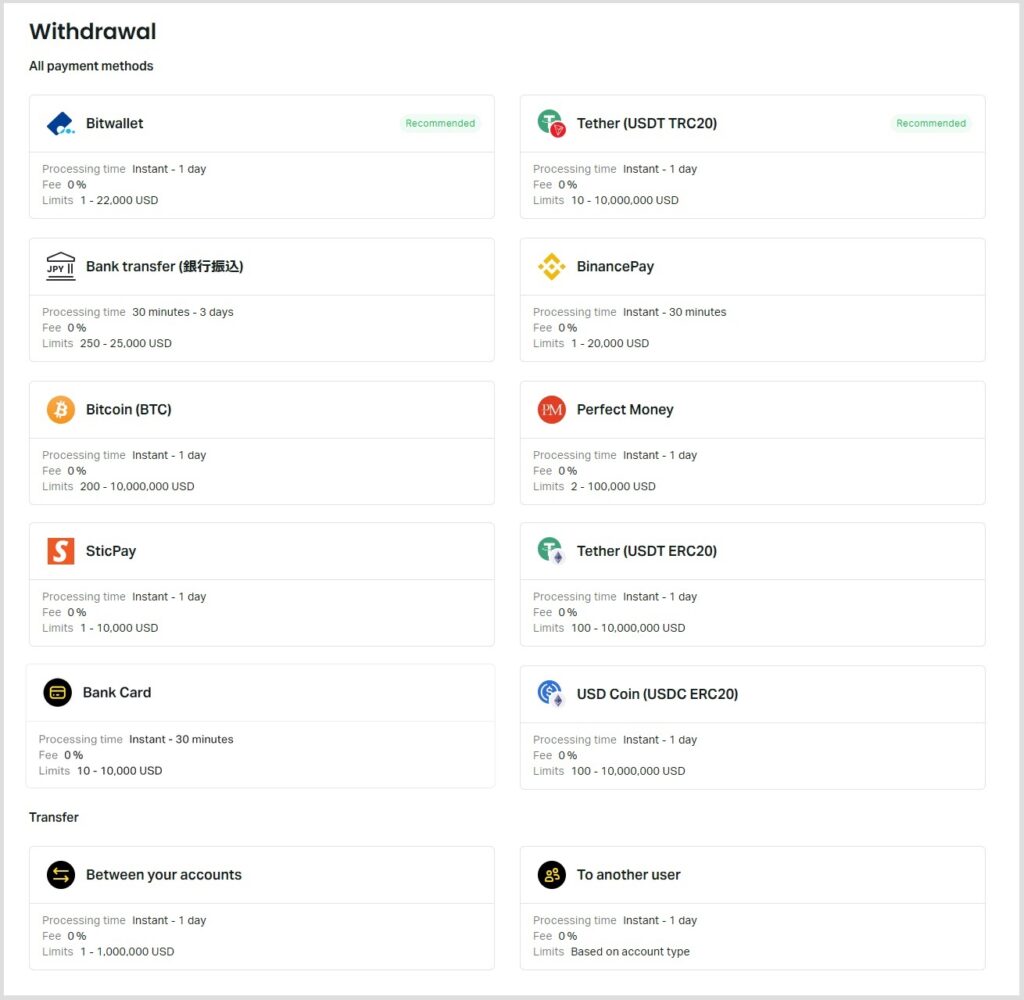
Task: Click the Tether USDT ERC20 icon
Action: tap(551, 551)
